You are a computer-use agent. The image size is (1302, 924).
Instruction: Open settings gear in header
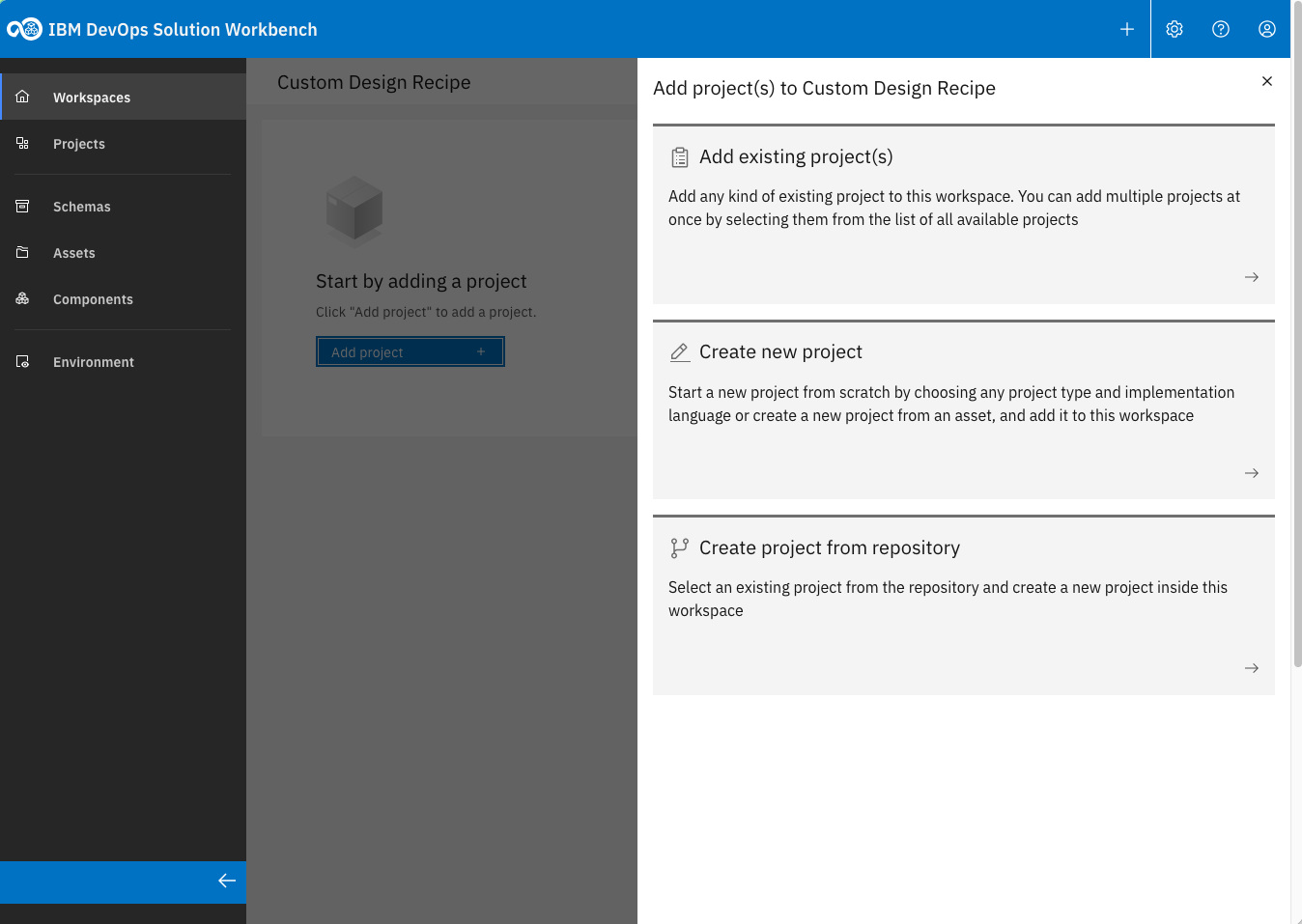pos(1175,29)
